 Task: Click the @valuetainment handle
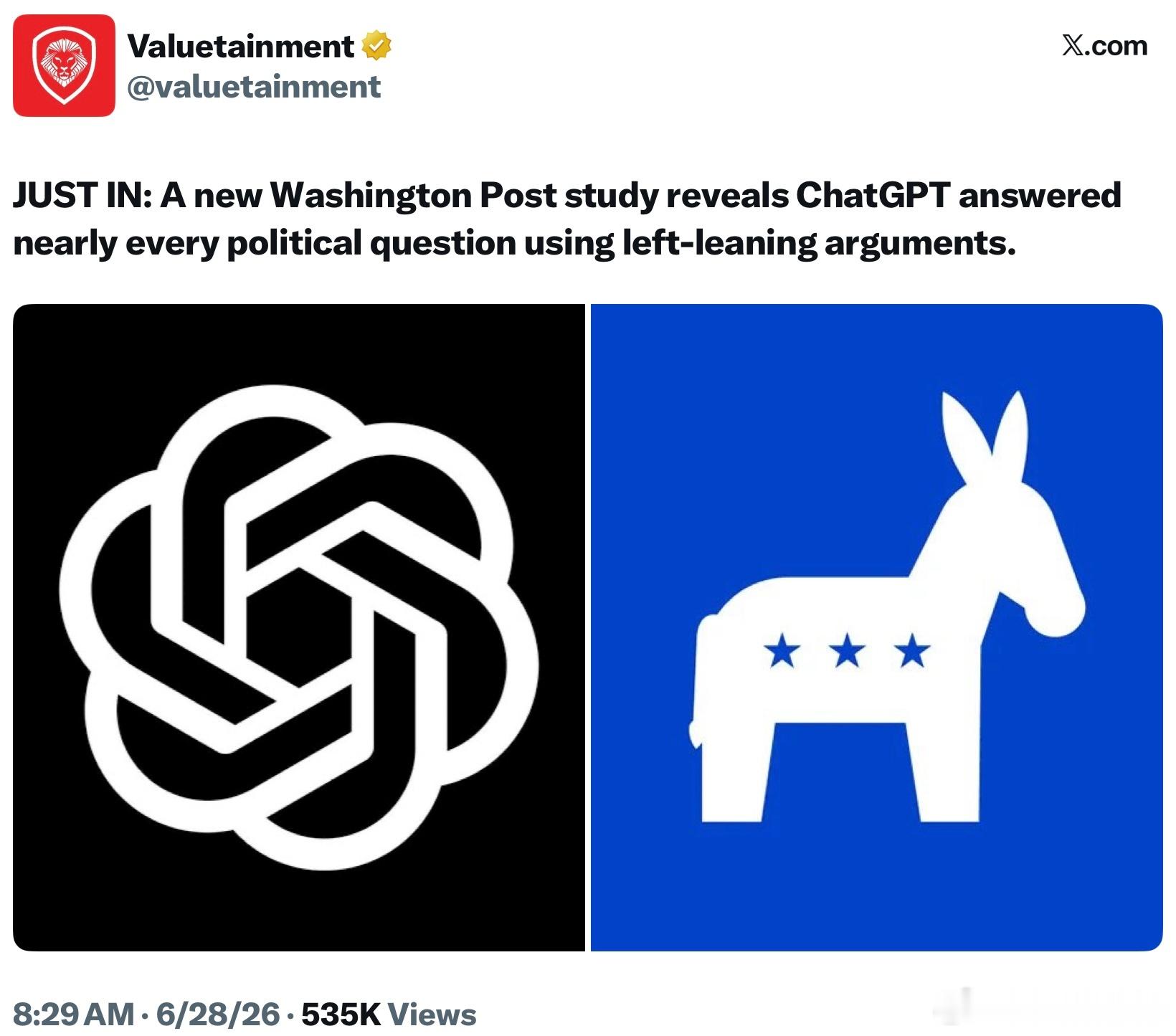254,87
